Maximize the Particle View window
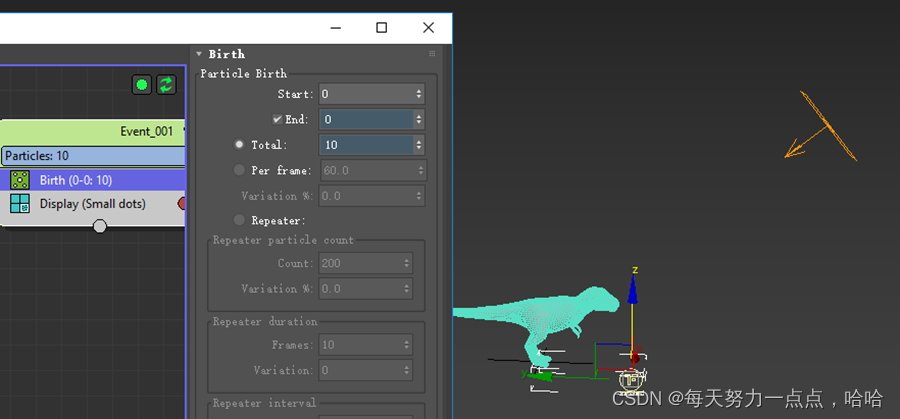 tap(381, 28)
